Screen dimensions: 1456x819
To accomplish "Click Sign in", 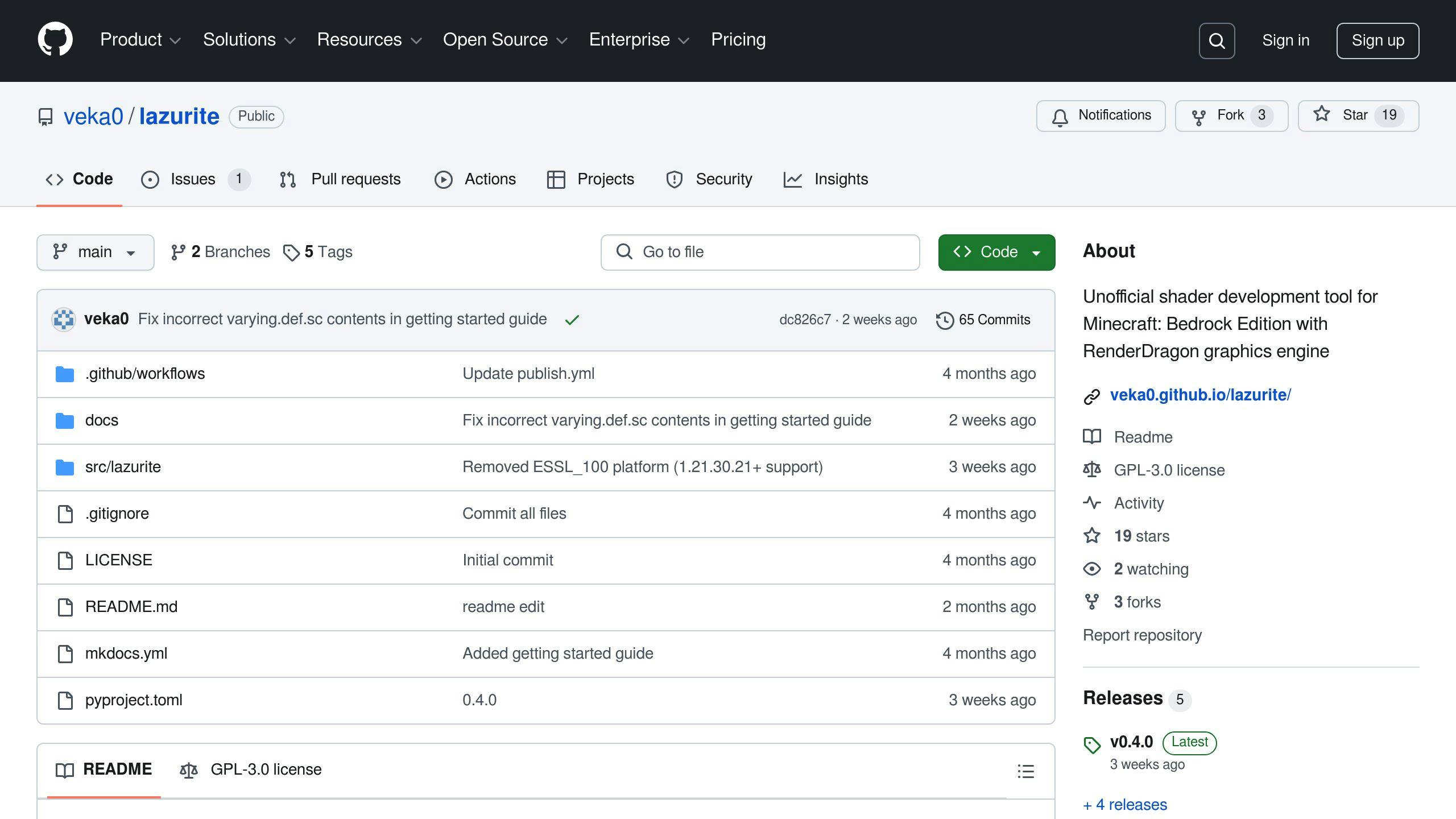I will [1285, 40].
